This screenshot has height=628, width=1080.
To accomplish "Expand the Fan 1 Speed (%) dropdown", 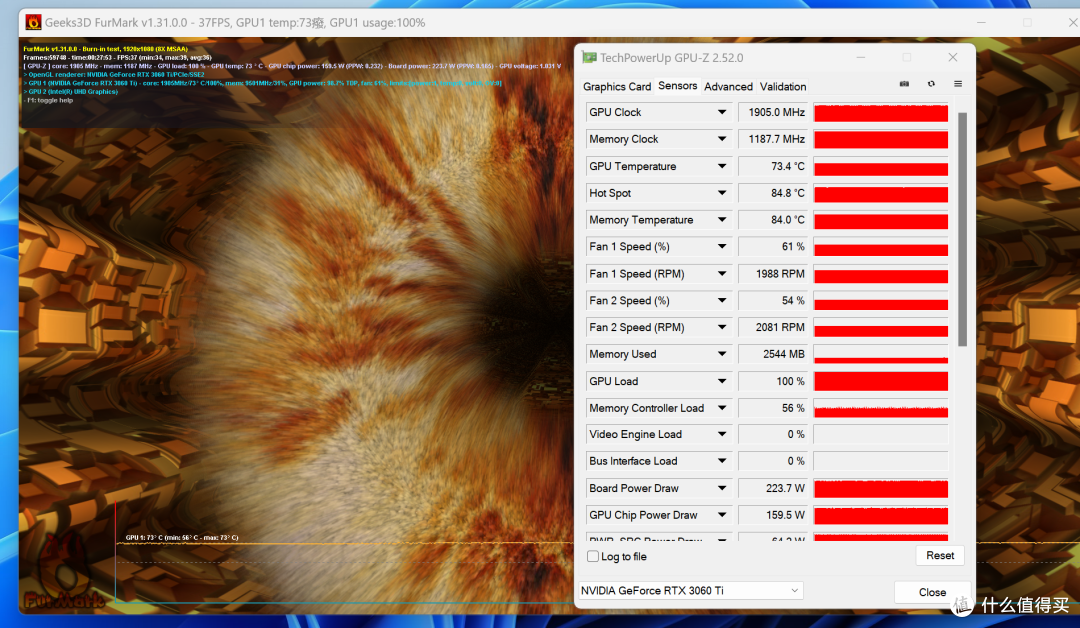I will pos(722,247).
